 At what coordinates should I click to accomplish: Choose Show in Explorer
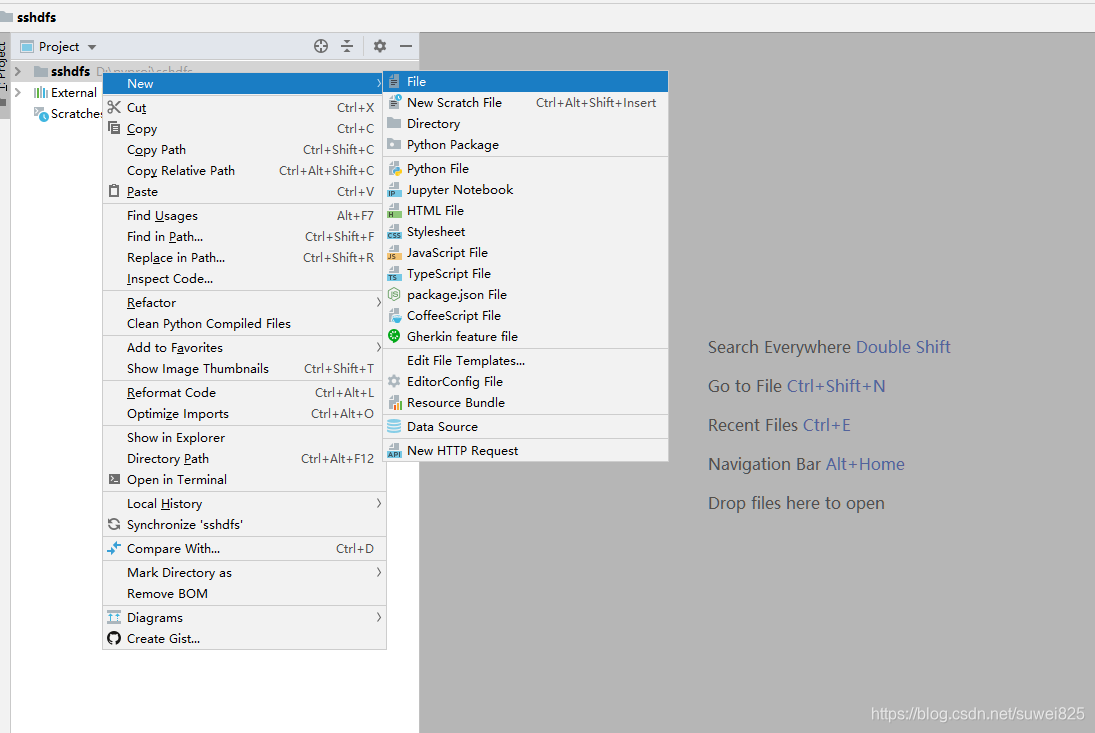(244, 438)
